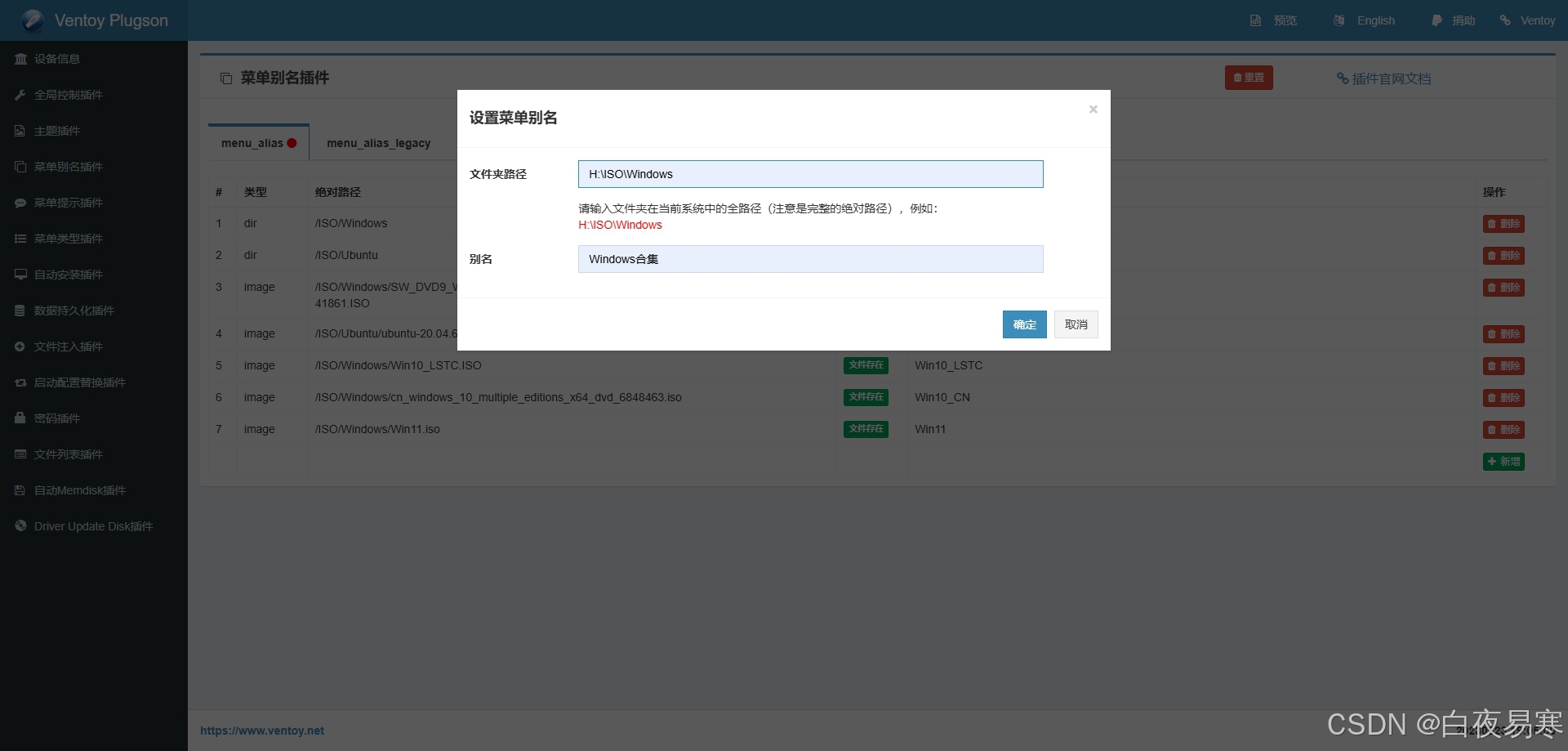Viewport: 1568px width, 751px height.
Task: Open 主题插件 sidebar icon
Action: [x=20, y=131]
